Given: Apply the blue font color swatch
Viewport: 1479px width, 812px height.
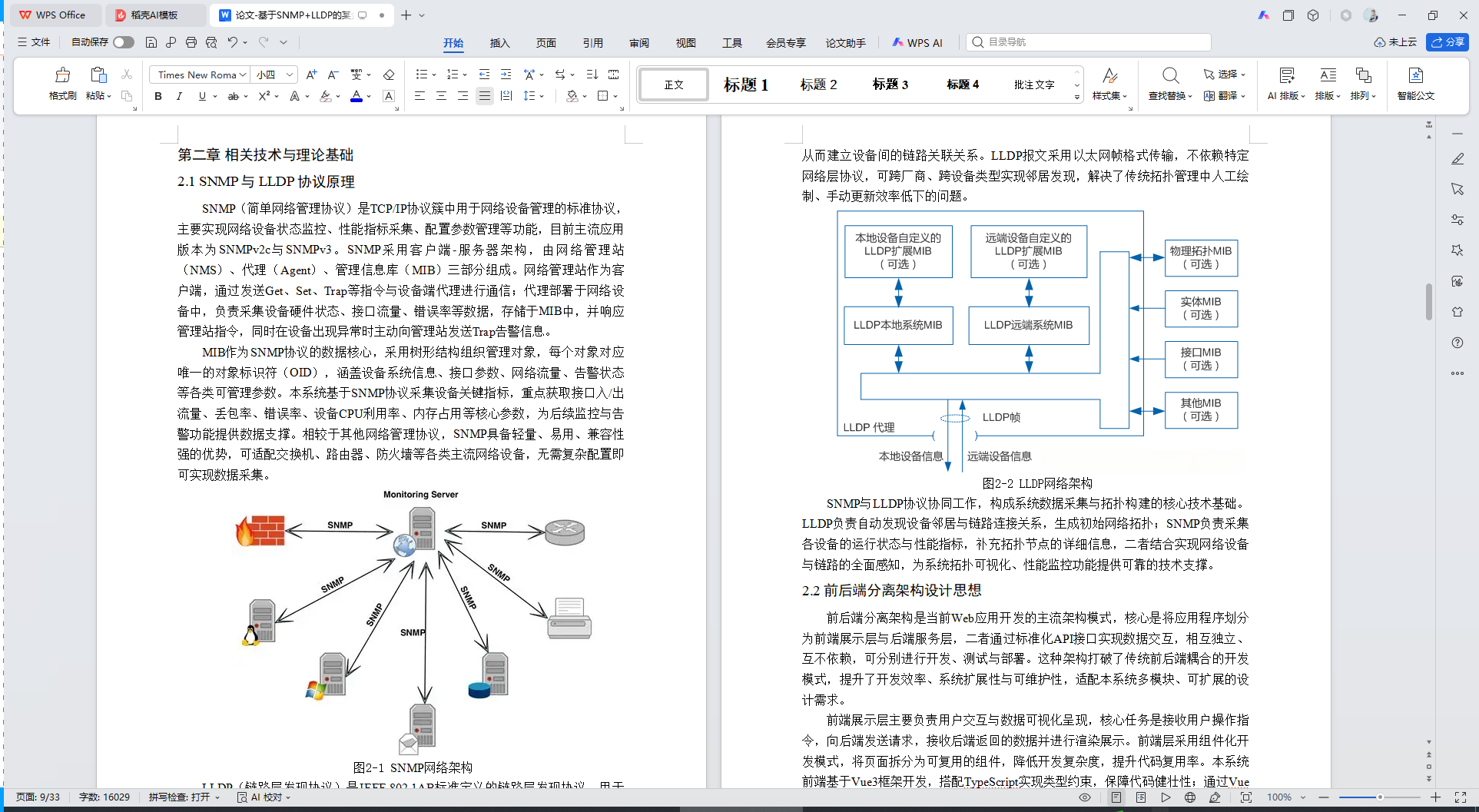Looking at the screenshot, I should click(x=356, y=96).
